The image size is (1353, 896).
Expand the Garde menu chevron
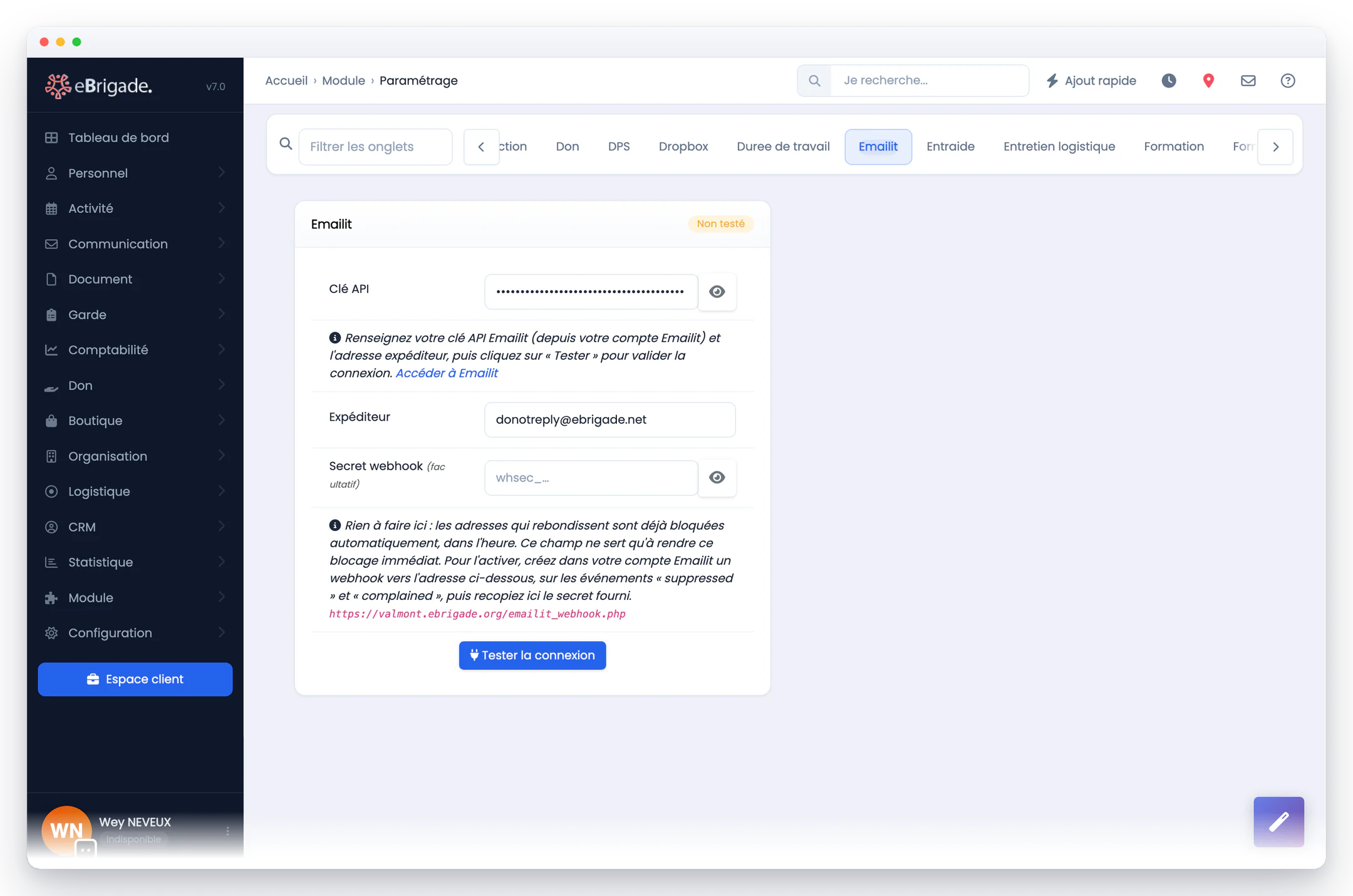(221, 314)
